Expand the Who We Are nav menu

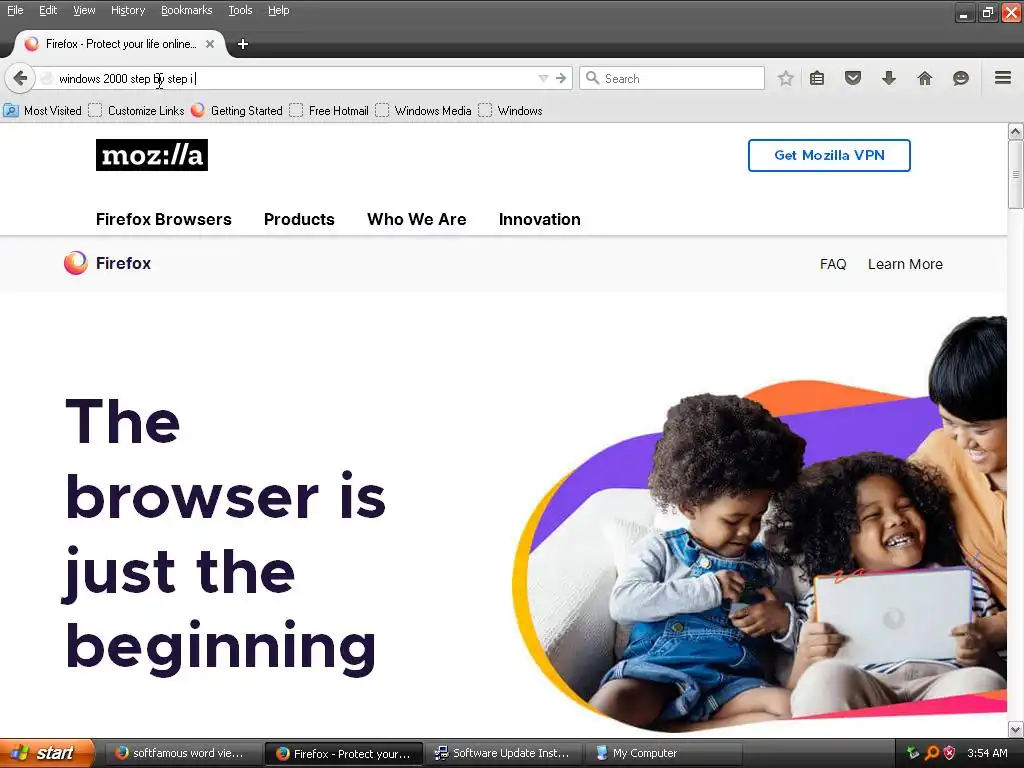[417, 219]
